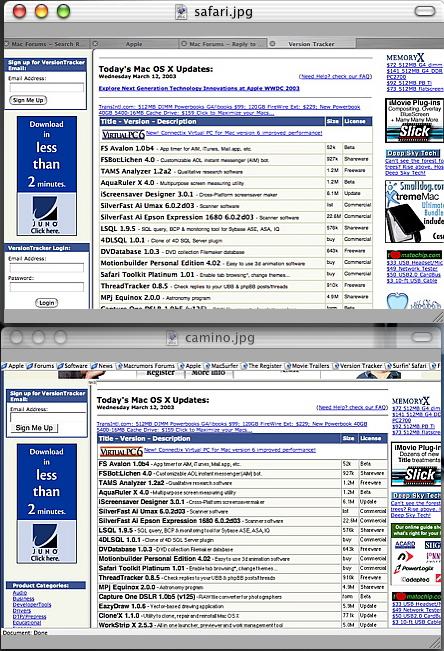Open WorkStrip X 2.5.3 entry

coord(125,625)
